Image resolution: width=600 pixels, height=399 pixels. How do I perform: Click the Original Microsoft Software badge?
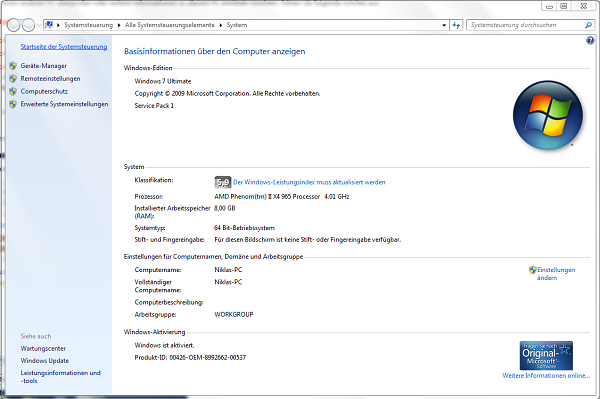click(x=546, y=355)
